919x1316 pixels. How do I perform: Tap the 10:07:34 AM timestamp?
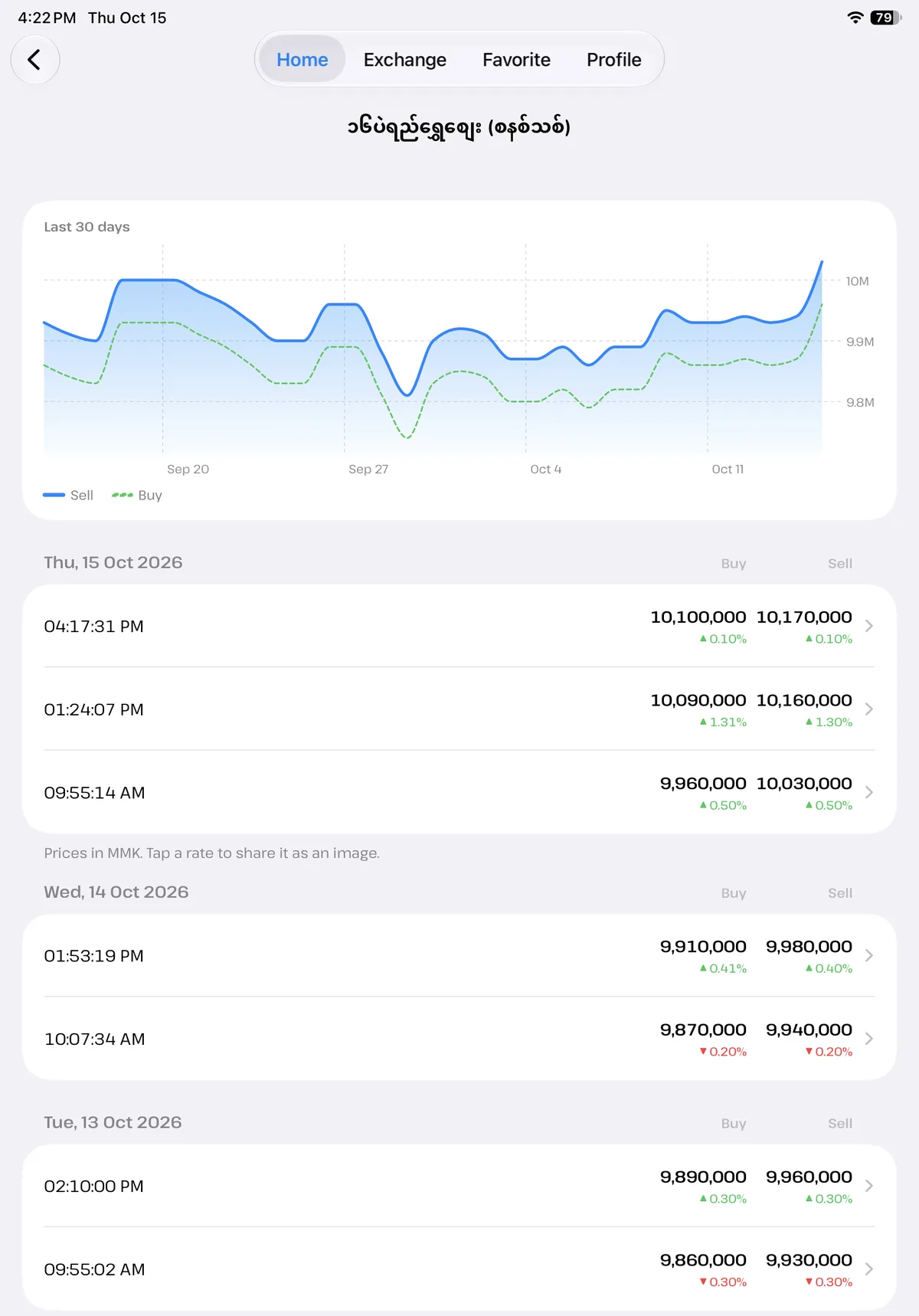click(x=95, y=1040)
